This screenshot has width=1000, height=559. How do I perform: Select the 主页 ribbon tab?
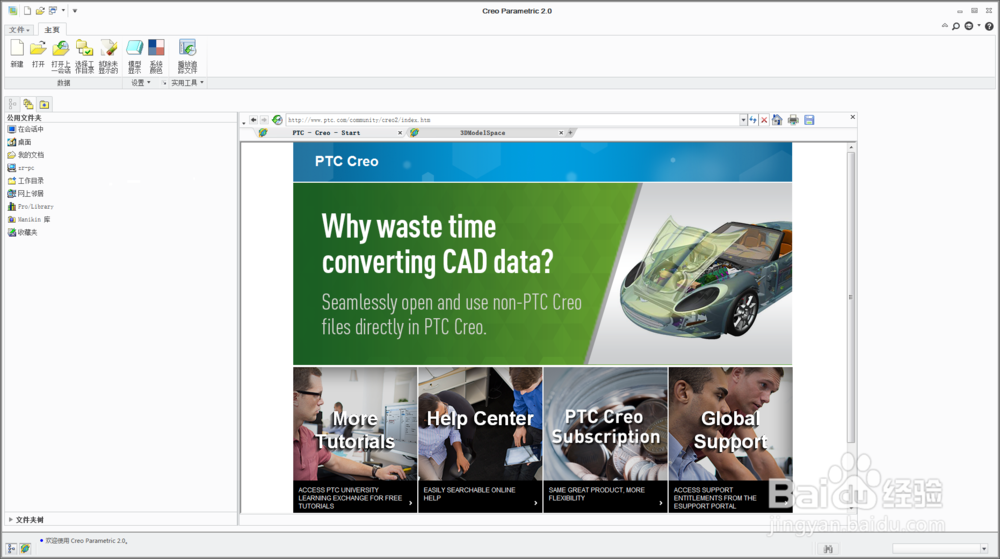point(52,30)
